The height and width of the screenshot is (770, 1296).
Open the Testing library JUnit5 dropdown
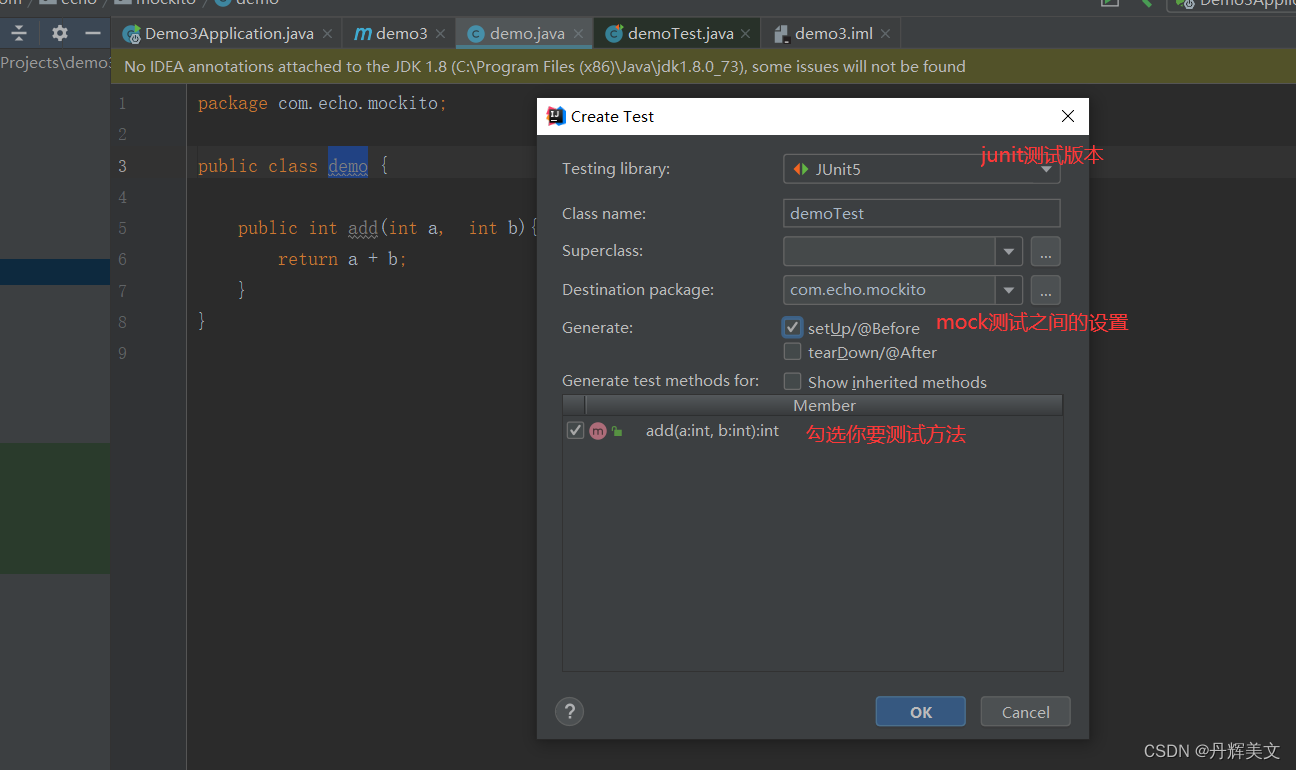click(921, 169)
